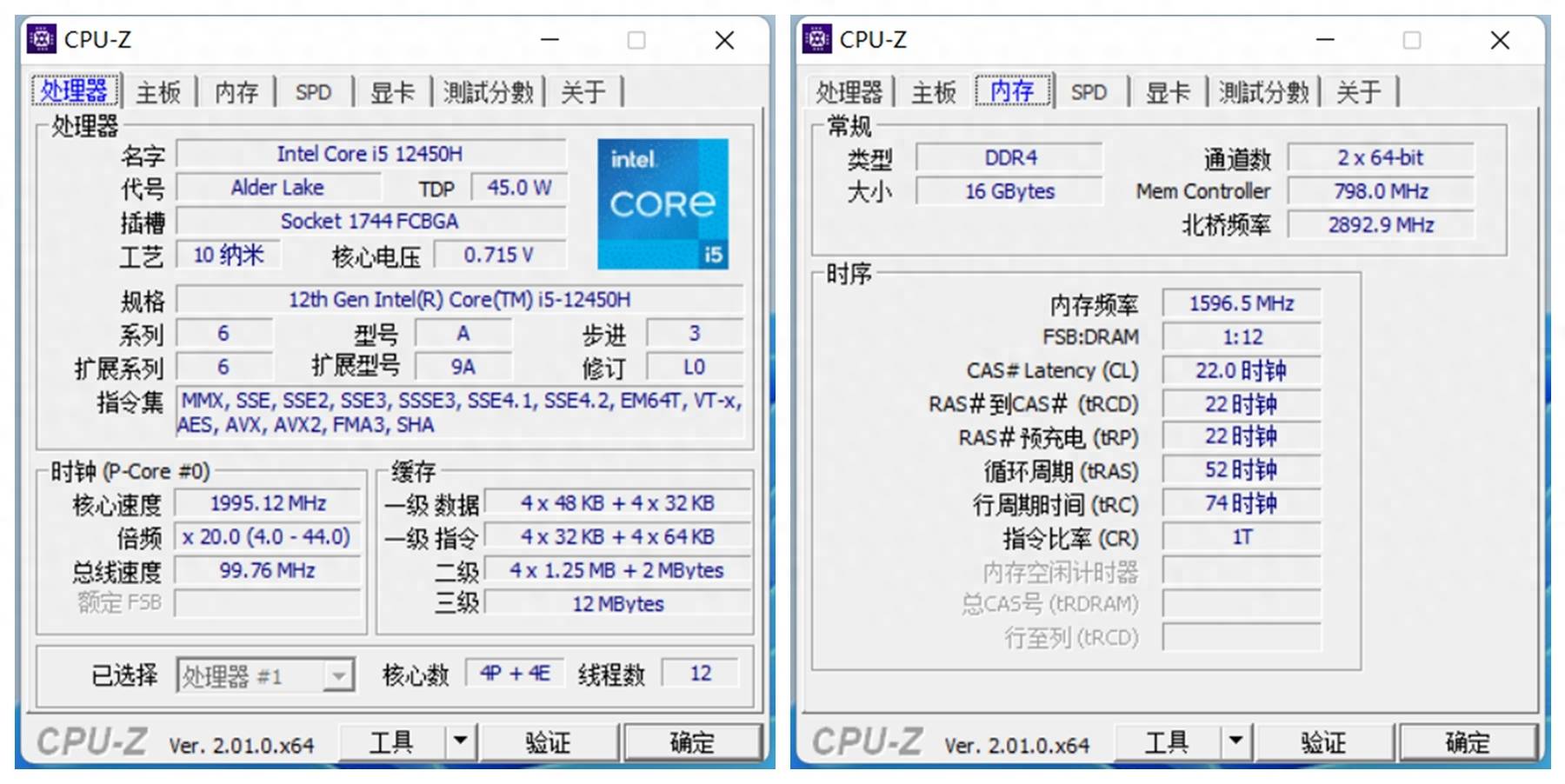Screen dimensions: 1565x784
Task: Minimize the left CPU-Z window
Action: [x=549, y=40]
